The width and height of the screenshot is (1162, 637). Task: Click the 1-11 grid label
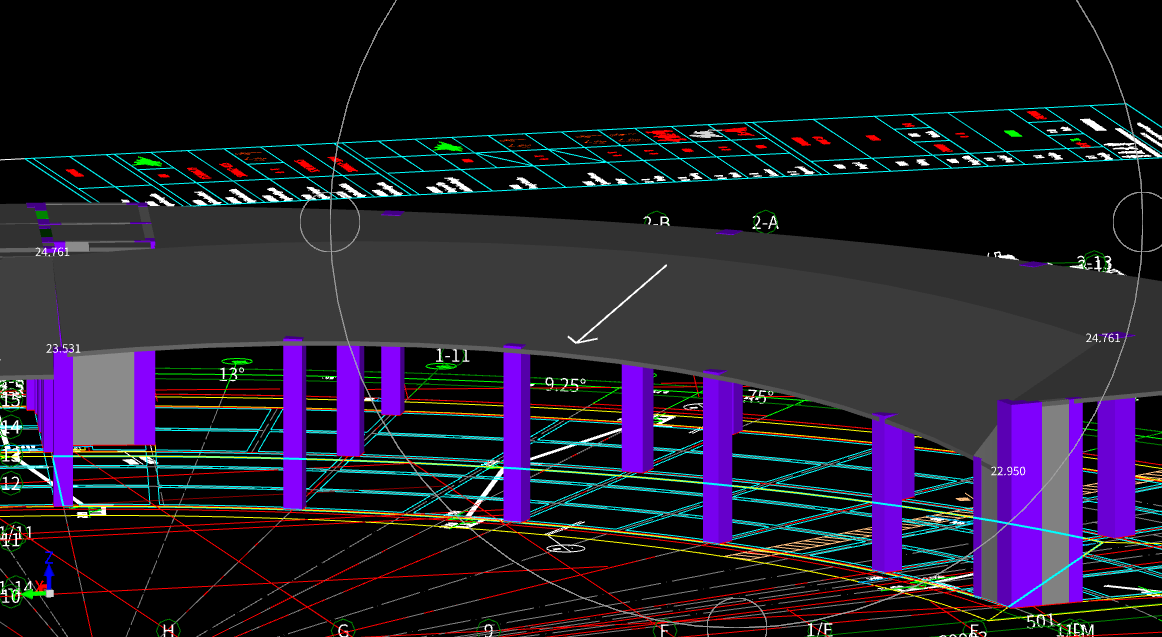coord(452,356)
